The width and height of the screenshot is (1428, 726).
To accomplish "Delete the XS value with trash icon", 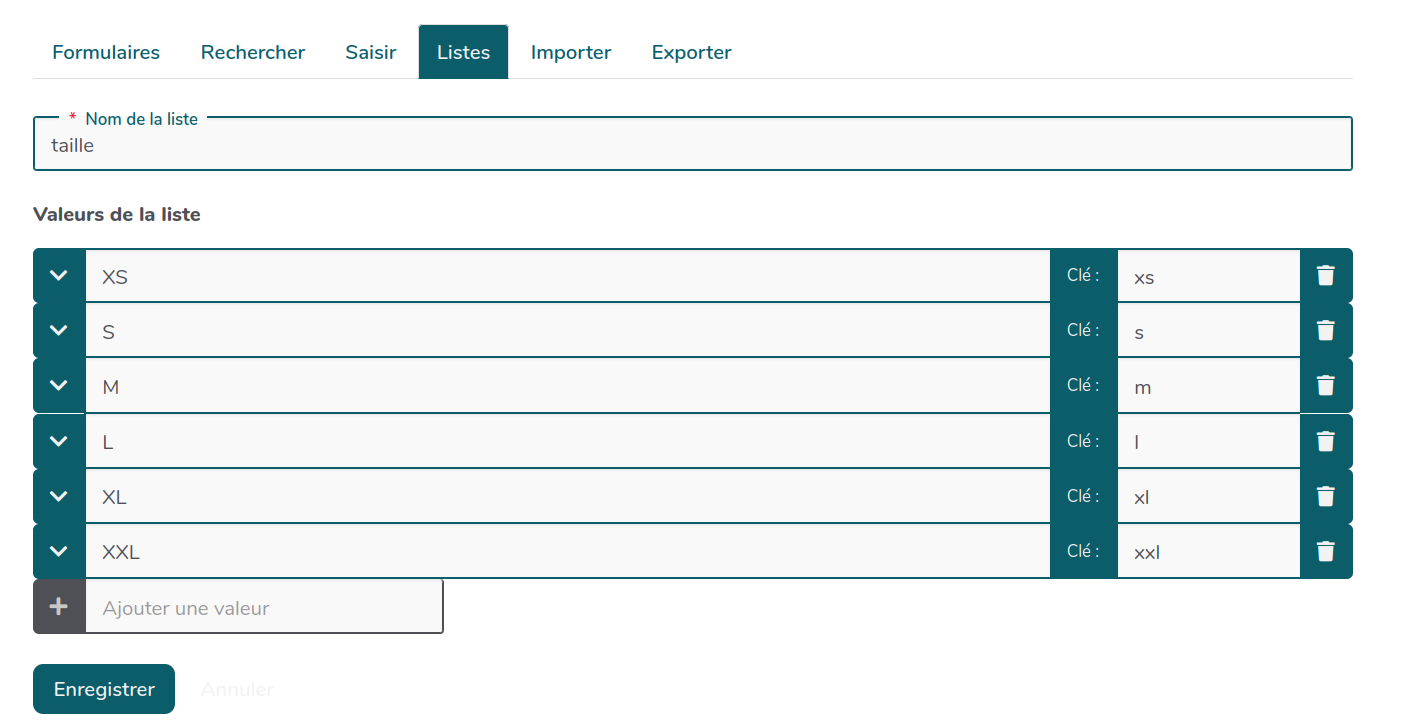I will [x=1325, y=276].
